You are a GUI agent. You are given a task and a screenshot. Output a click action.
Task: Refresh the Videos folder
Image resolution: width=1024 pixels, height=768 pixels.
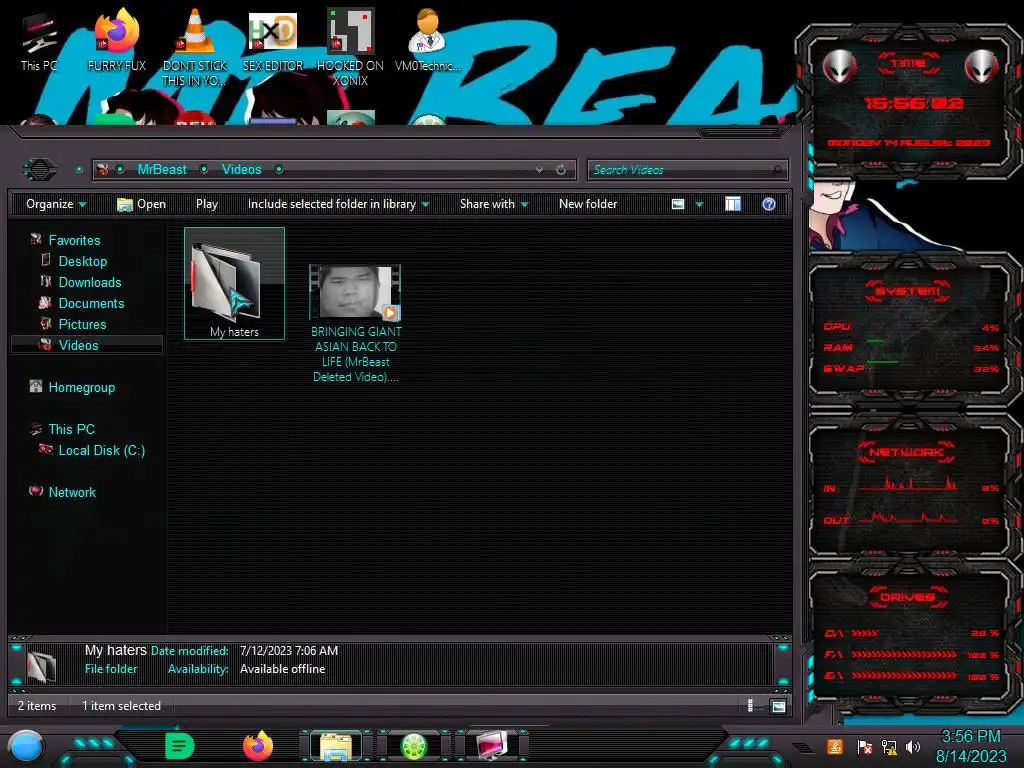tap(561, 170)
